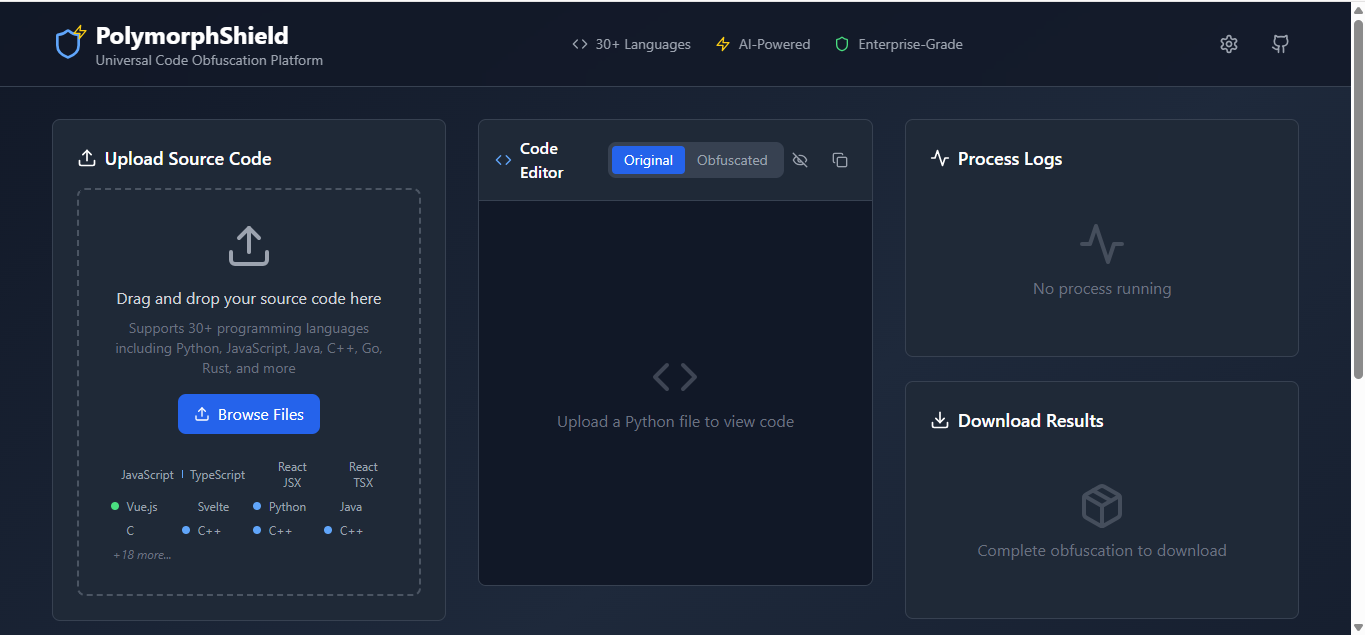This screenshot has height=635, width=1365.
Task: Click the React JSX language label
Action: (x=292, y=475)
